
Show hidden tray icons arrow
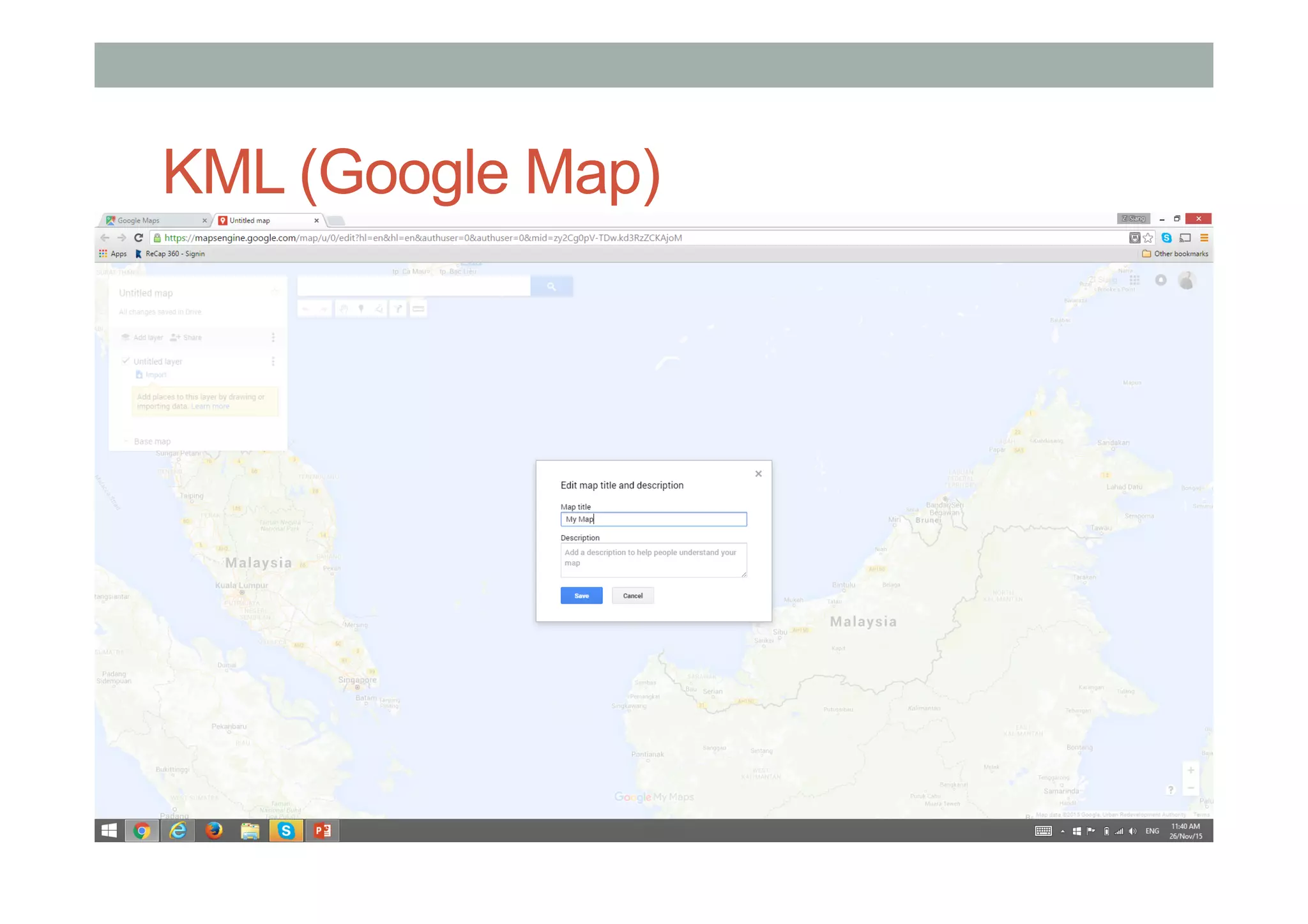tap(1063, 831)
